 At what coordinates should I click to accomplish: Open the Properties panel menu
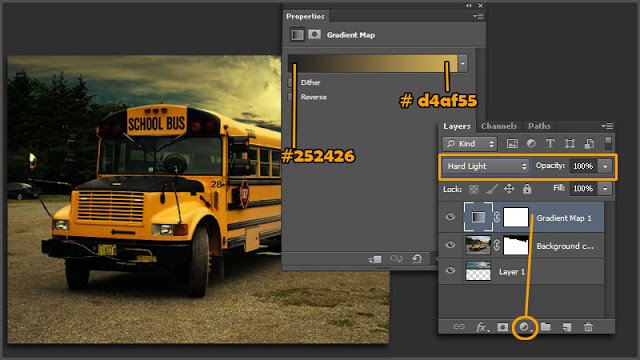[478, 16]
